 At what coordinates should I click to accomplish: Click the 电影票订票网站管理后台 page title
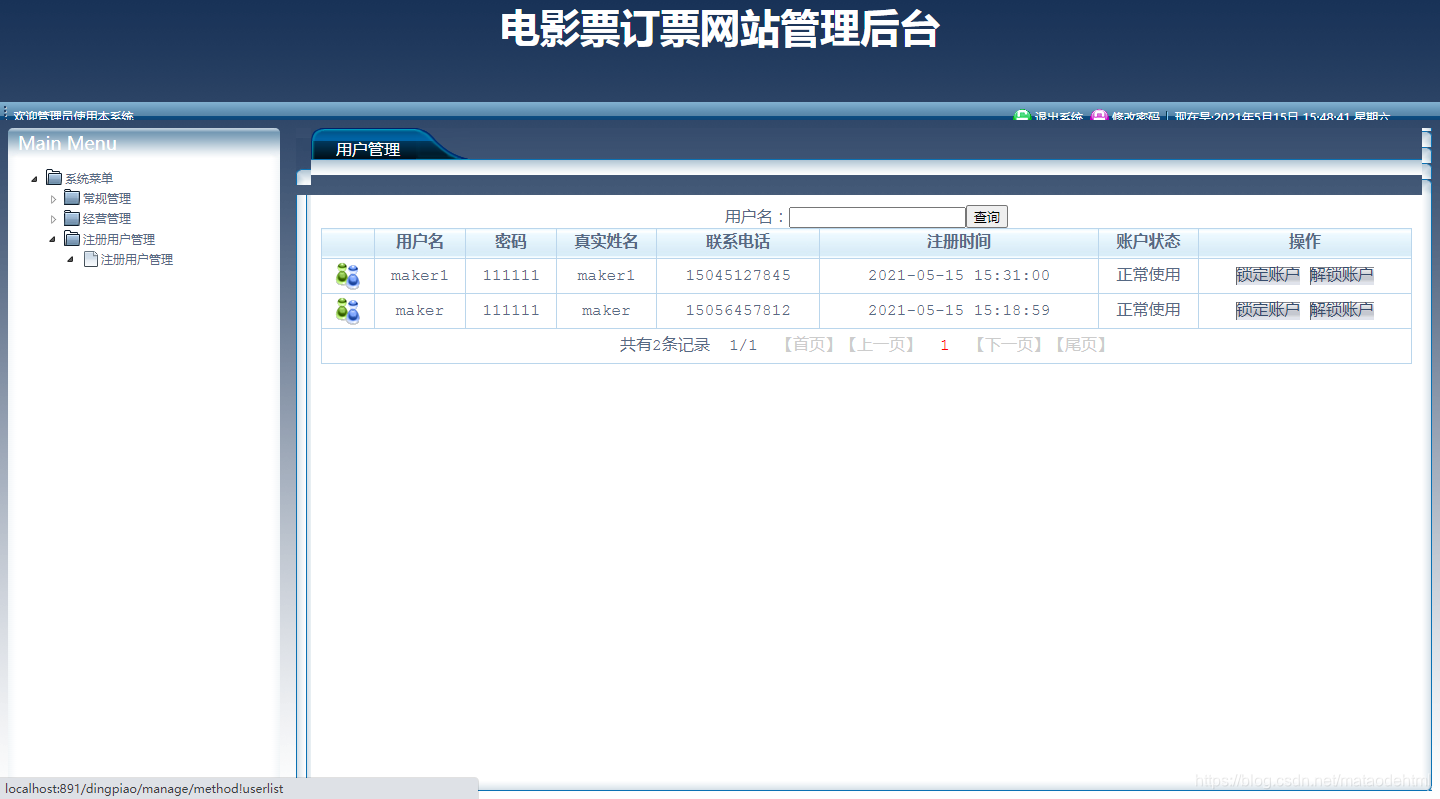[720, 29]
